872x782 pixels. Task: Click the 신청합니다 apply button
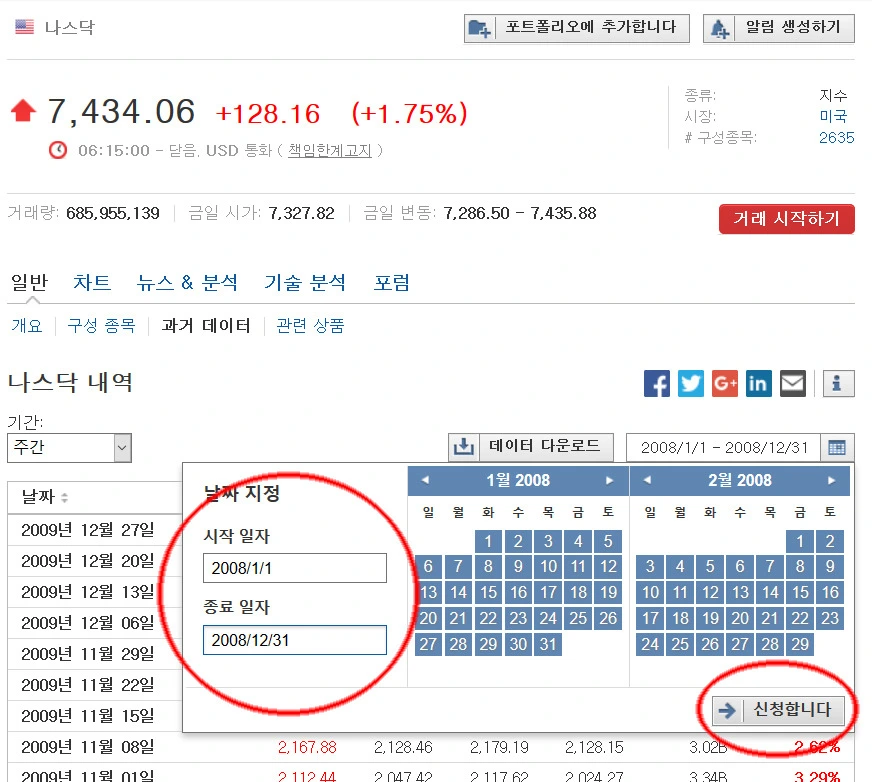pos(779,710)
